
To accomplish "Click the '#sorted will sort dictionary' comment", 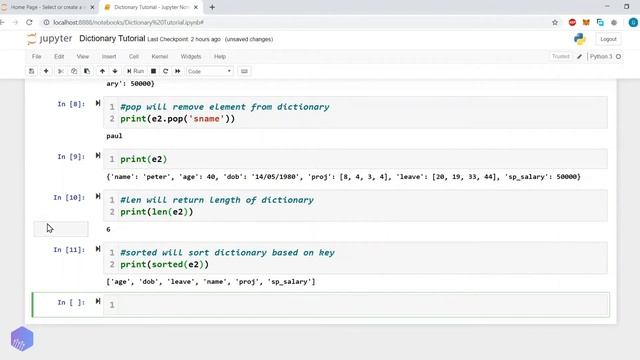I will (227, 253).
